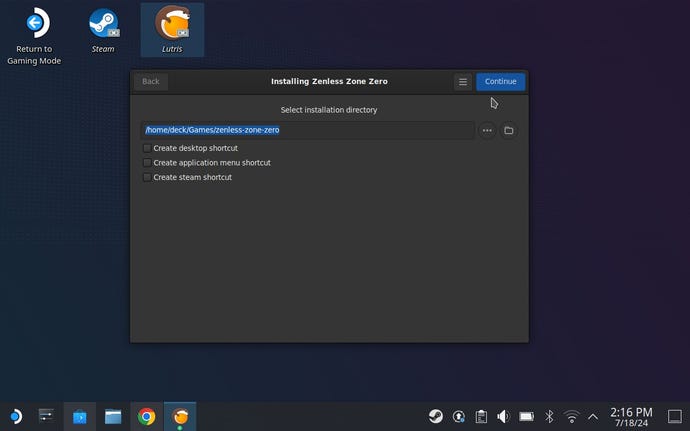Viewport: 690px width, 431px height.
Task: Open the Bluetooth tray icon
Action: (x=549, y=416)
